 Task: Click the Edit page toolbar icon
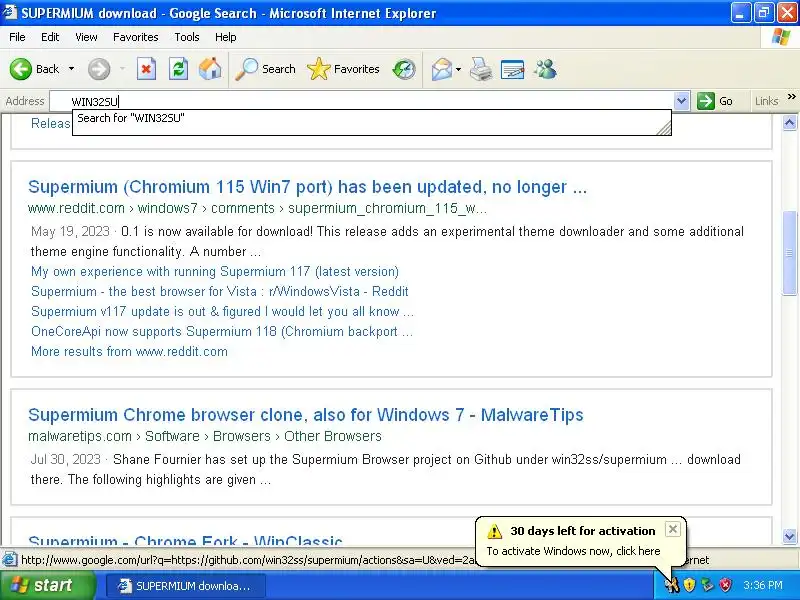point(512,69)
